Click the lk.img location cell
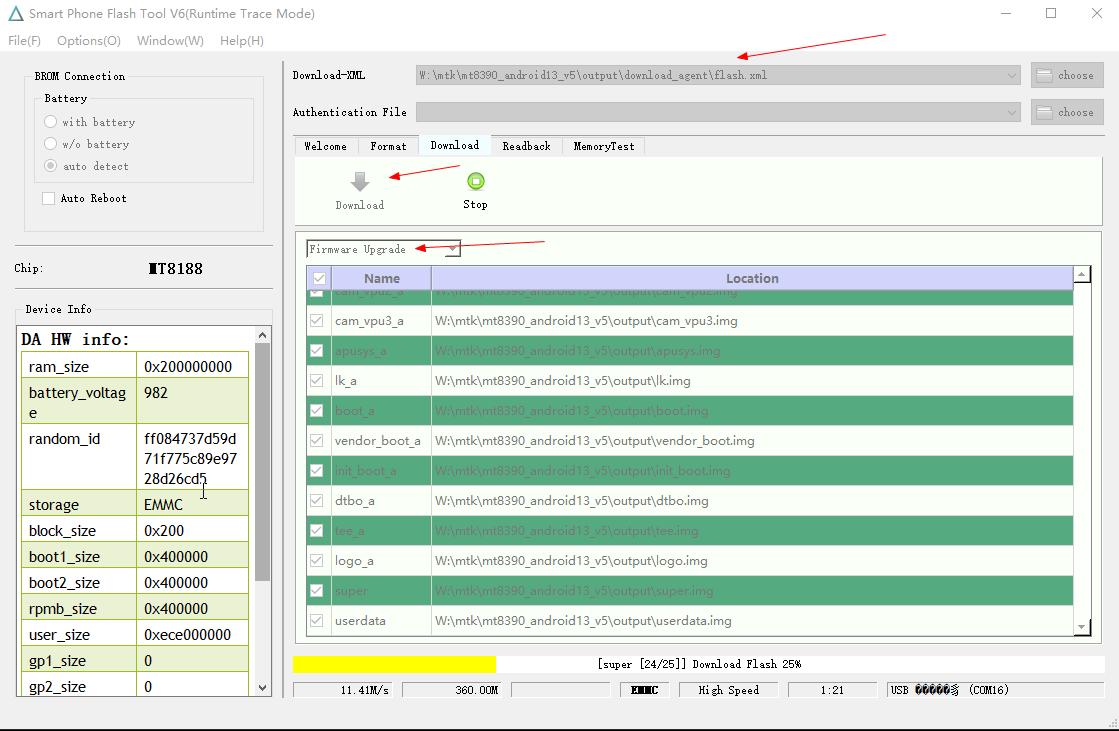Image resolution: width=1119 pixels, height=731 pixels. (x=752, y=380)
